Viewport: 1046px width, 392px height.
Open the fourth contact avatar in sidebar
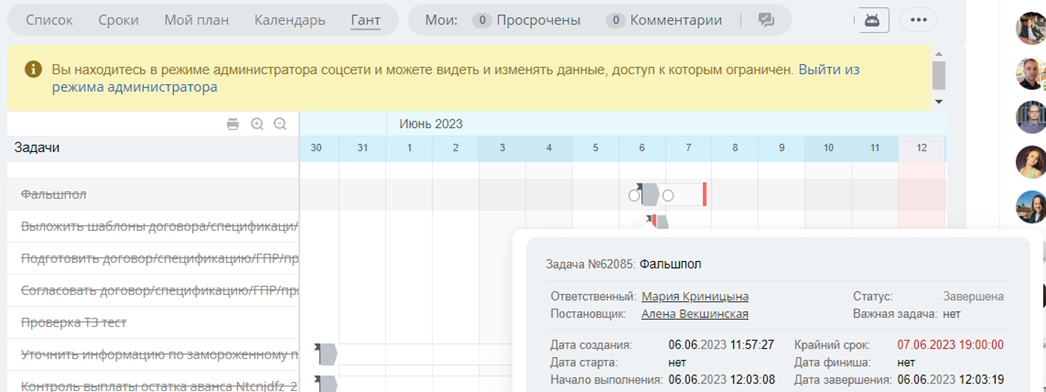pyautogui.click(x=1031, y=161)
